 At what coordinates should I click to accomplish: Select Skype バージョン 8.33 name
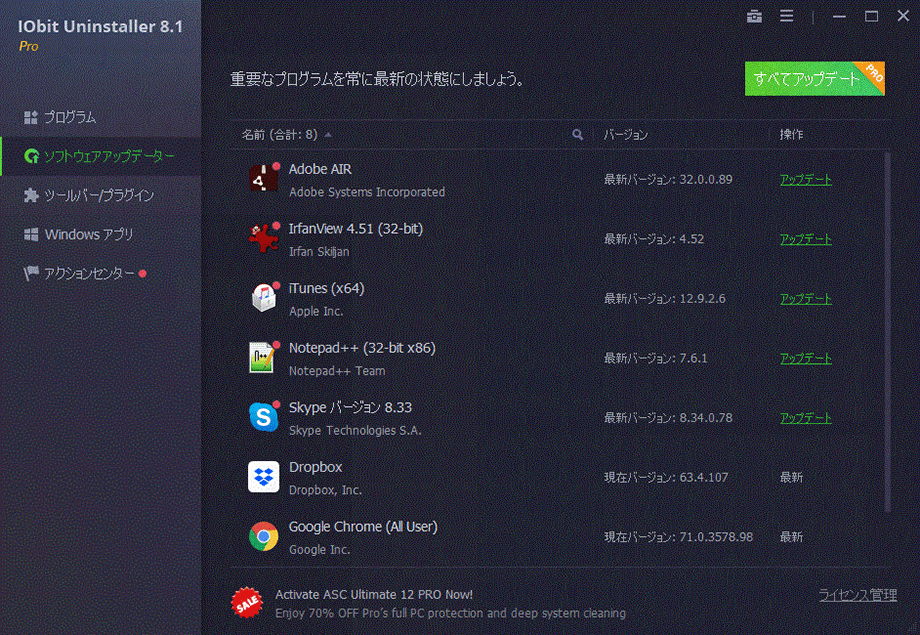point(350,408)
